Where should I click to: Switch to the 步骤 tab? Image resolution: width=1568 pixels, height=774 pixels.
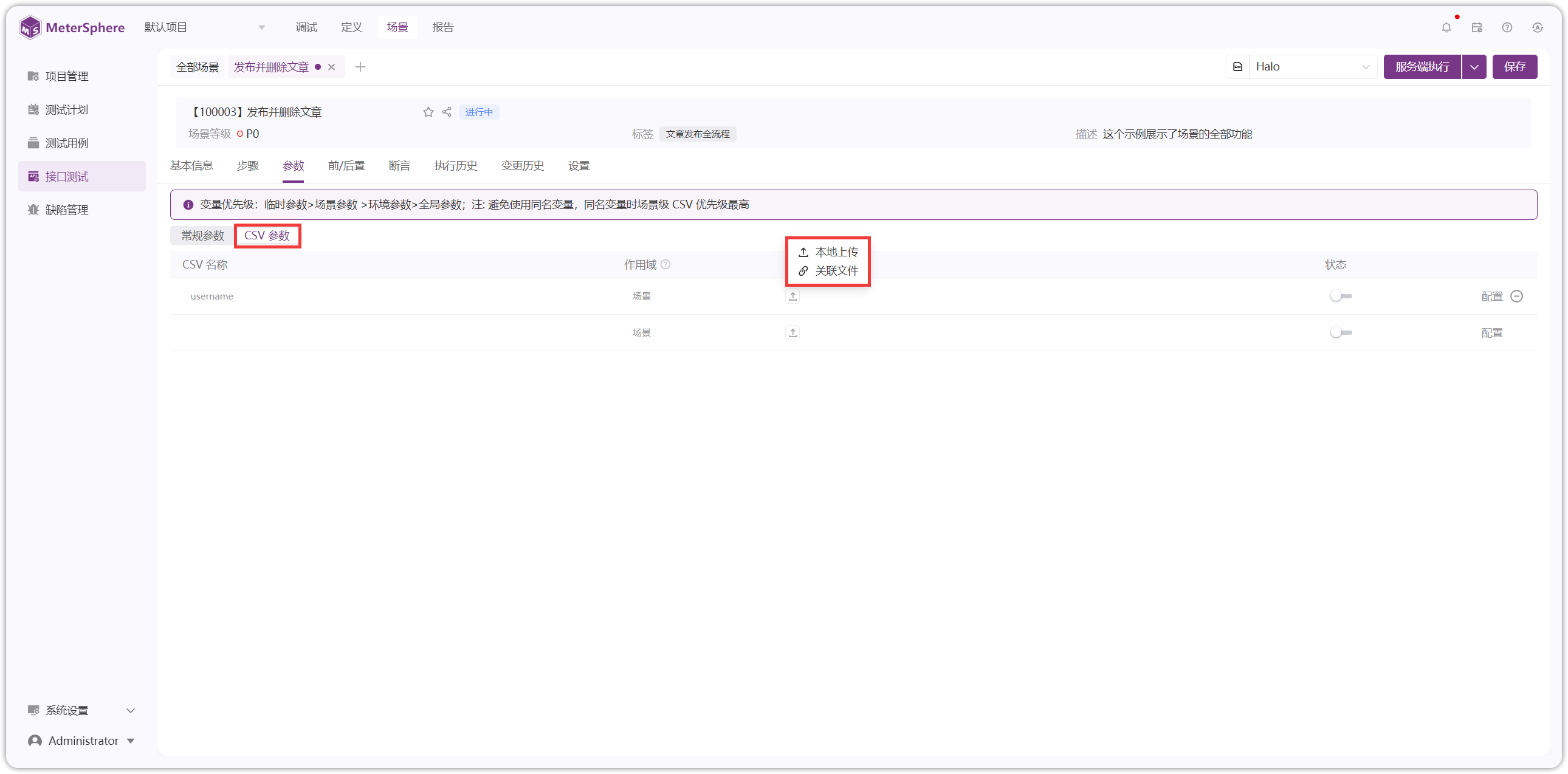[x=248, y=165]
